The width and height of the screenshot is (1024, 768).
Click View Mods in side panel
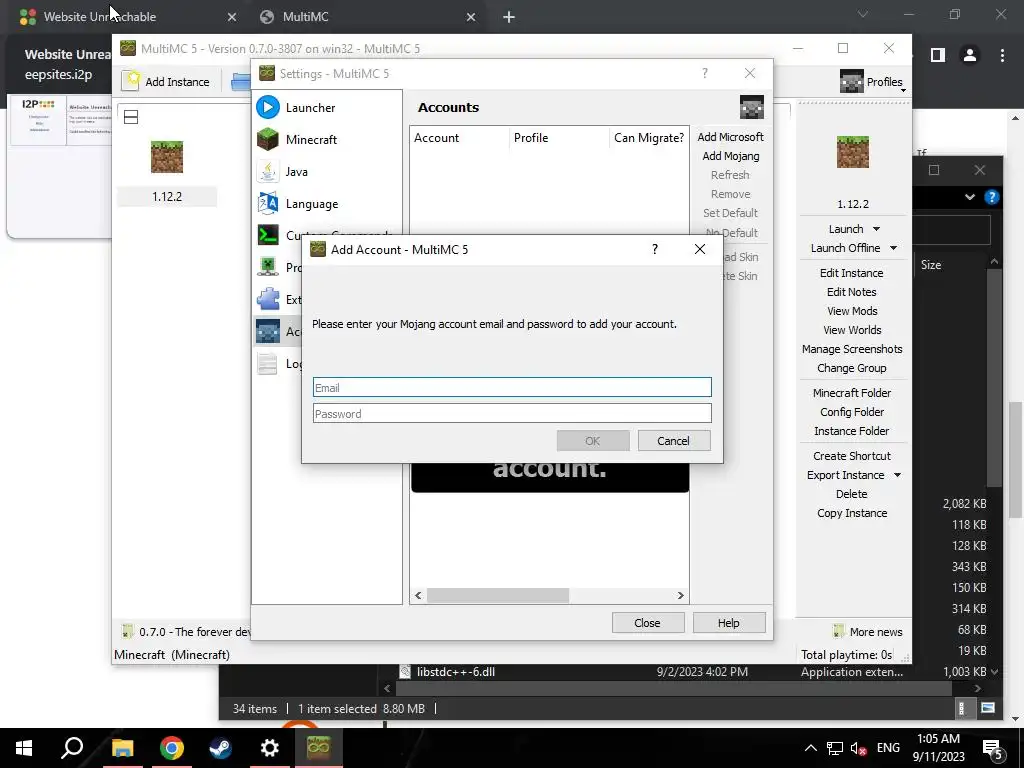coord(852,311)
